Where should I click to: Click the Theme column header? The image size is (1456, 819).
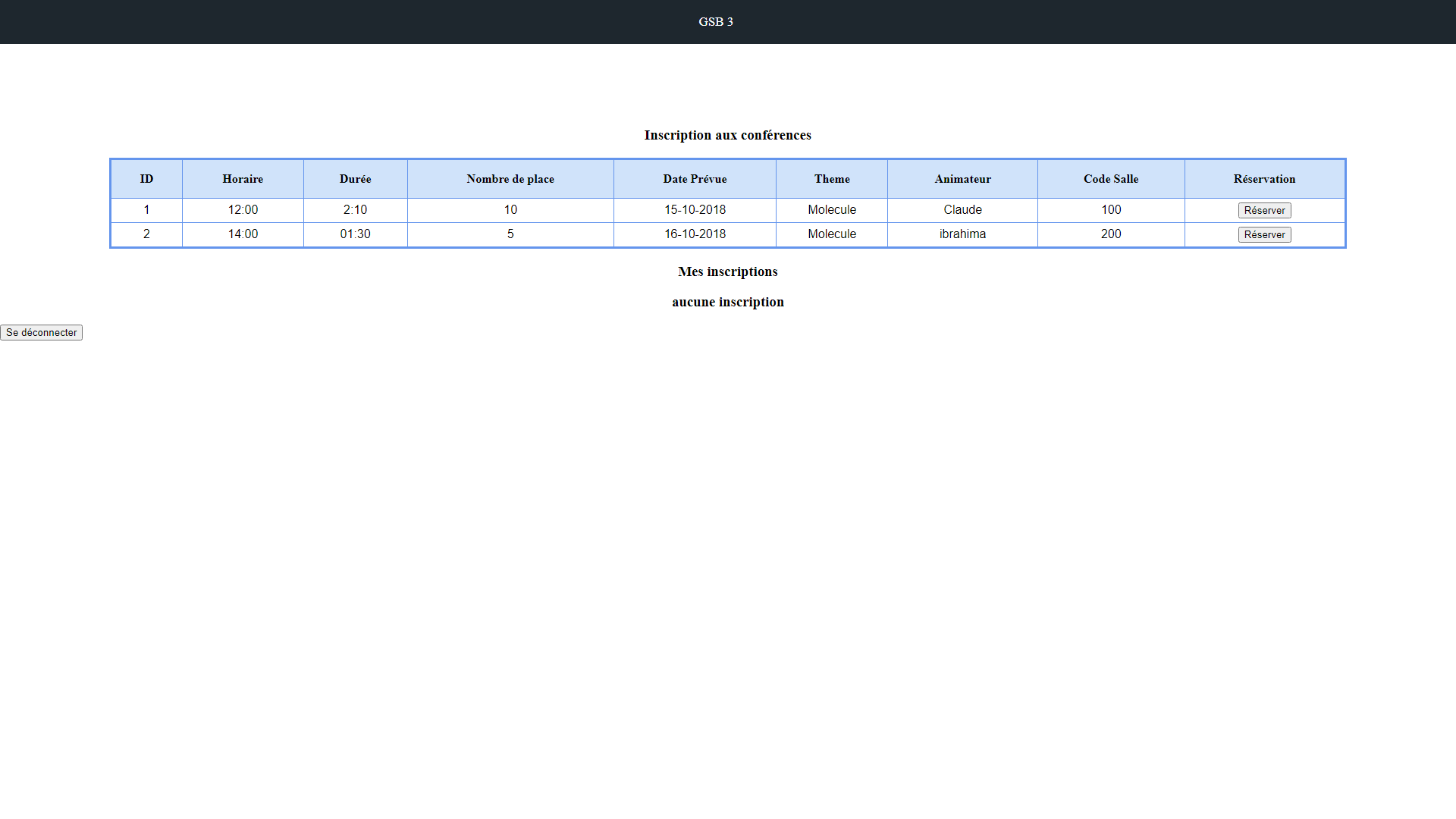832,179
